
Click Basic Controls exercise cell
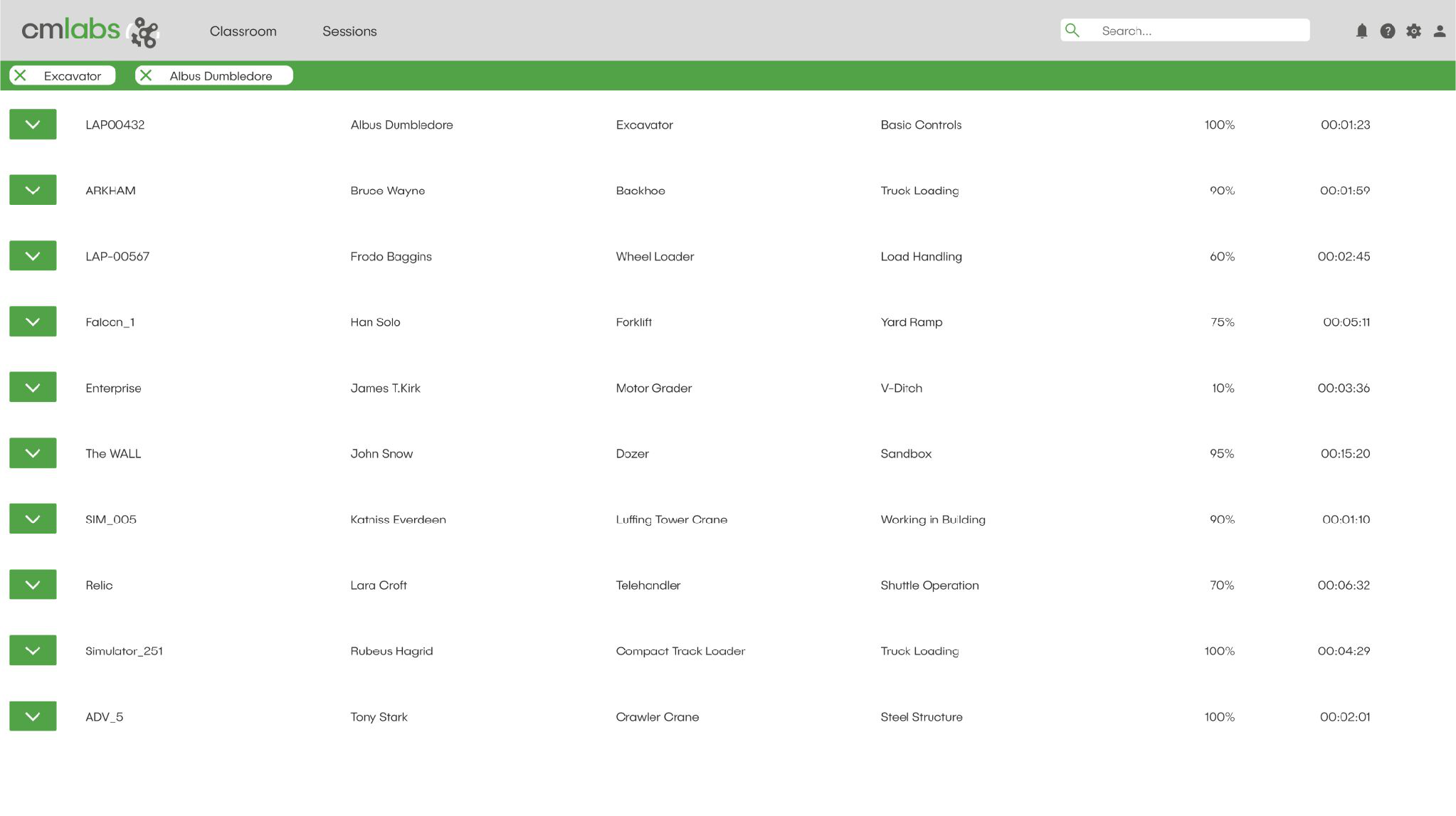[x=921, y=124]
